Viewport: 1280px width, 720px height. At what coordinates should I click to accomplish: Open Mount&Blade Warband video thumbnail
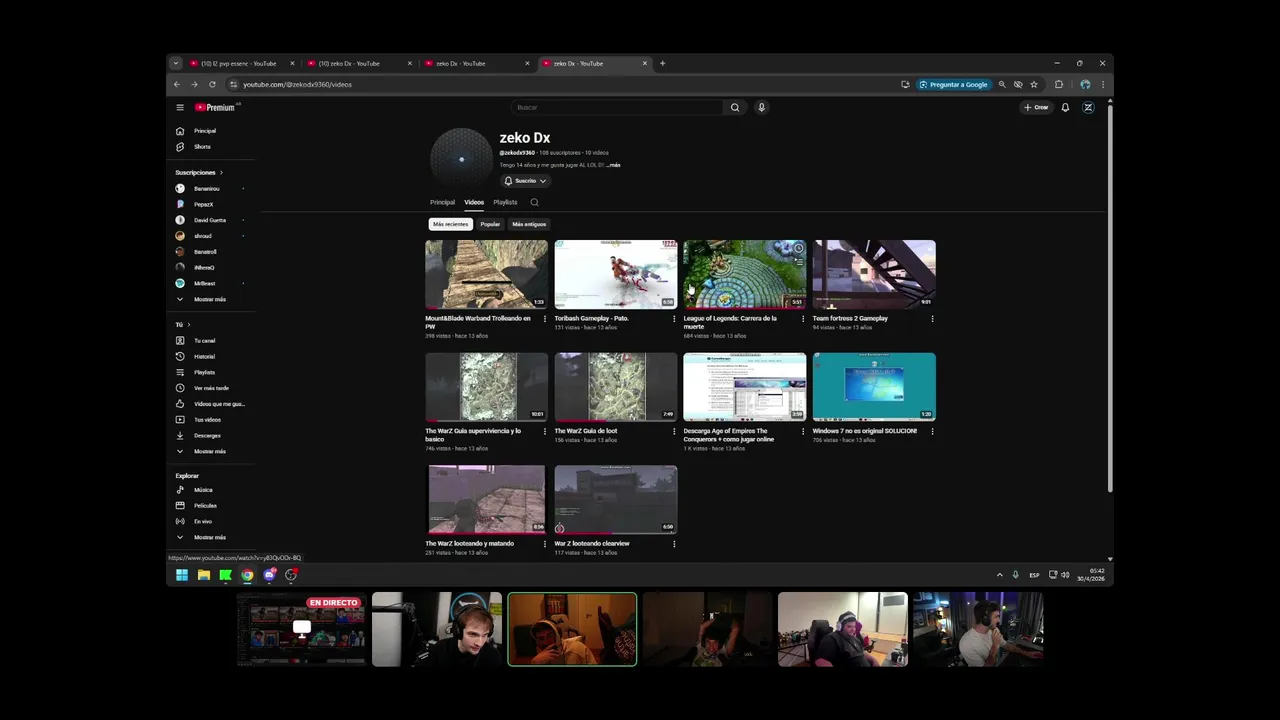click(x=486, y=274)
